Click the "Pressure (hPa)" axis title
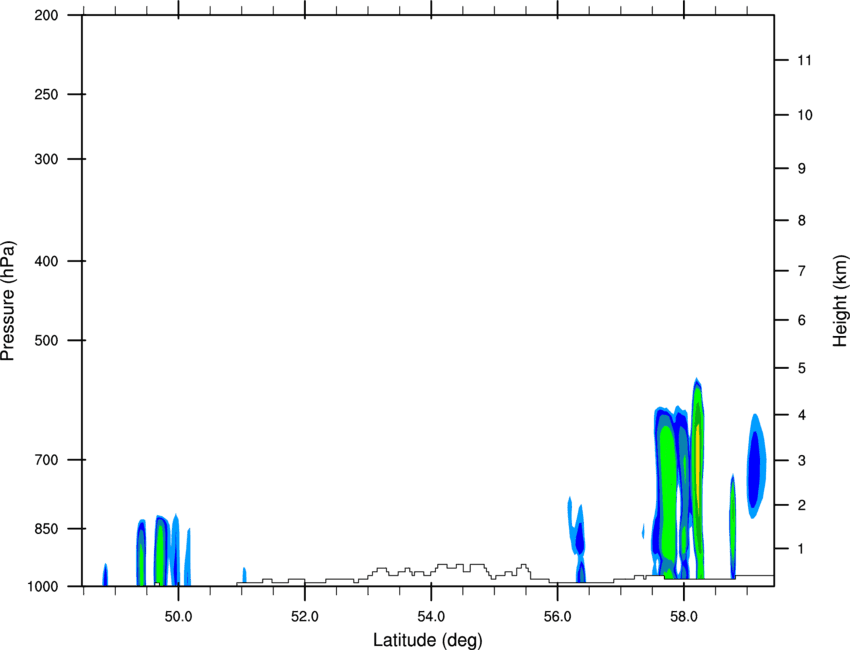This screenshot has width=850, height=650. pyautogui.click(x=8, y=301)
